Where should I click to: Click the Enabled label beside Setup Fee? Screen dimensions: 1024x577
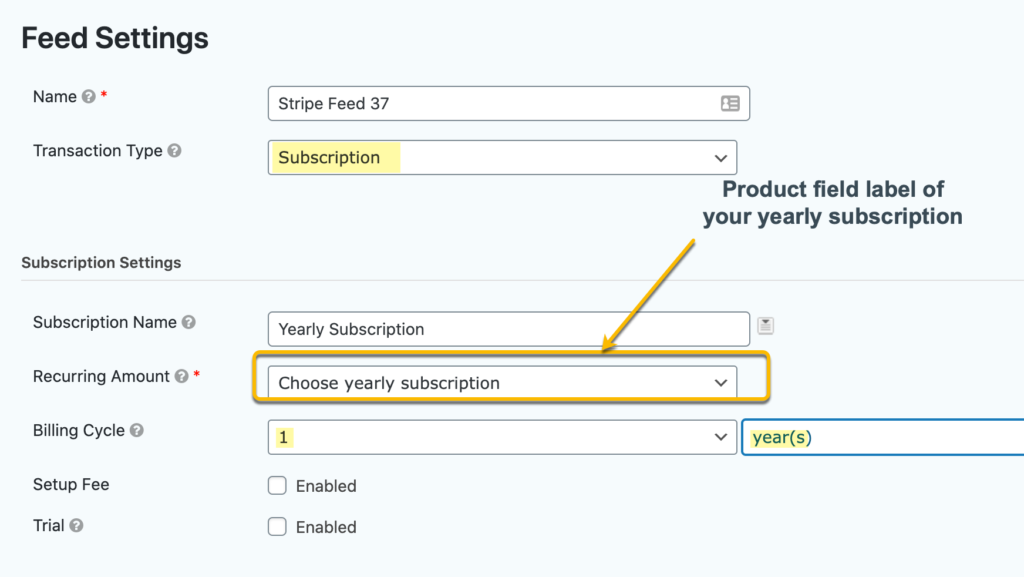326,486
